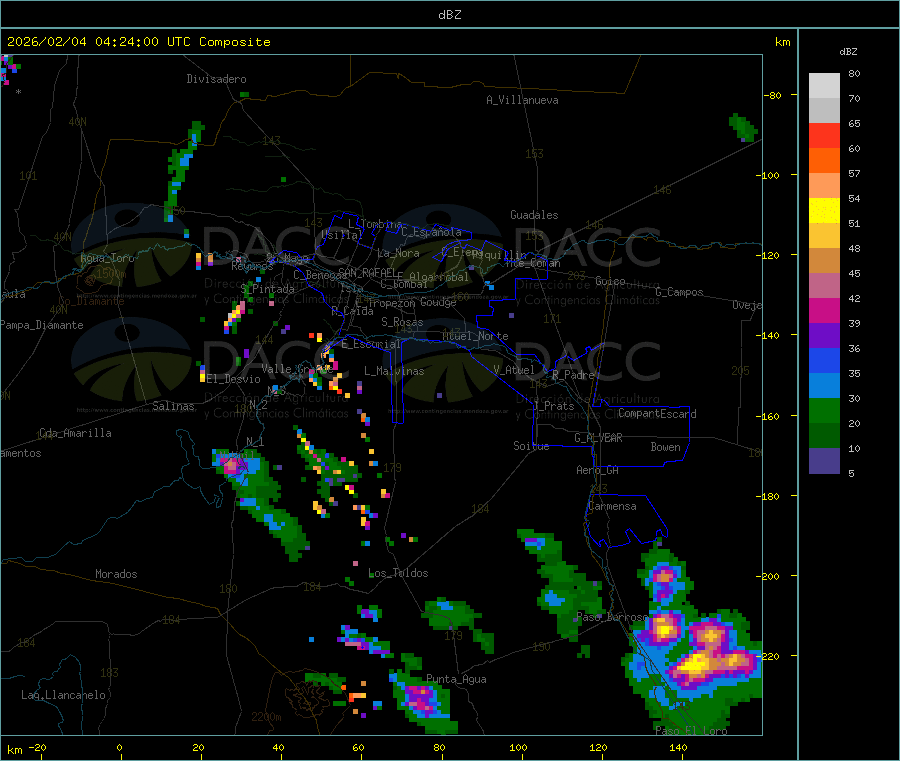The height and width of the screenshot is (761, 900).
Task: Click the Aero_GA map label
Action: click(598, 470)
